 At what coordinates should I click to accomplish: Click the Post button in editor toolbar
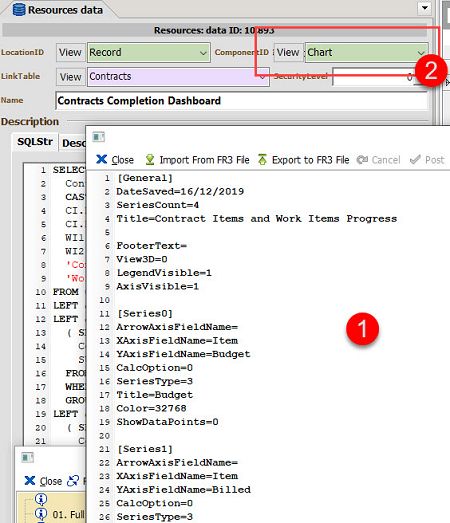point(427,160)
